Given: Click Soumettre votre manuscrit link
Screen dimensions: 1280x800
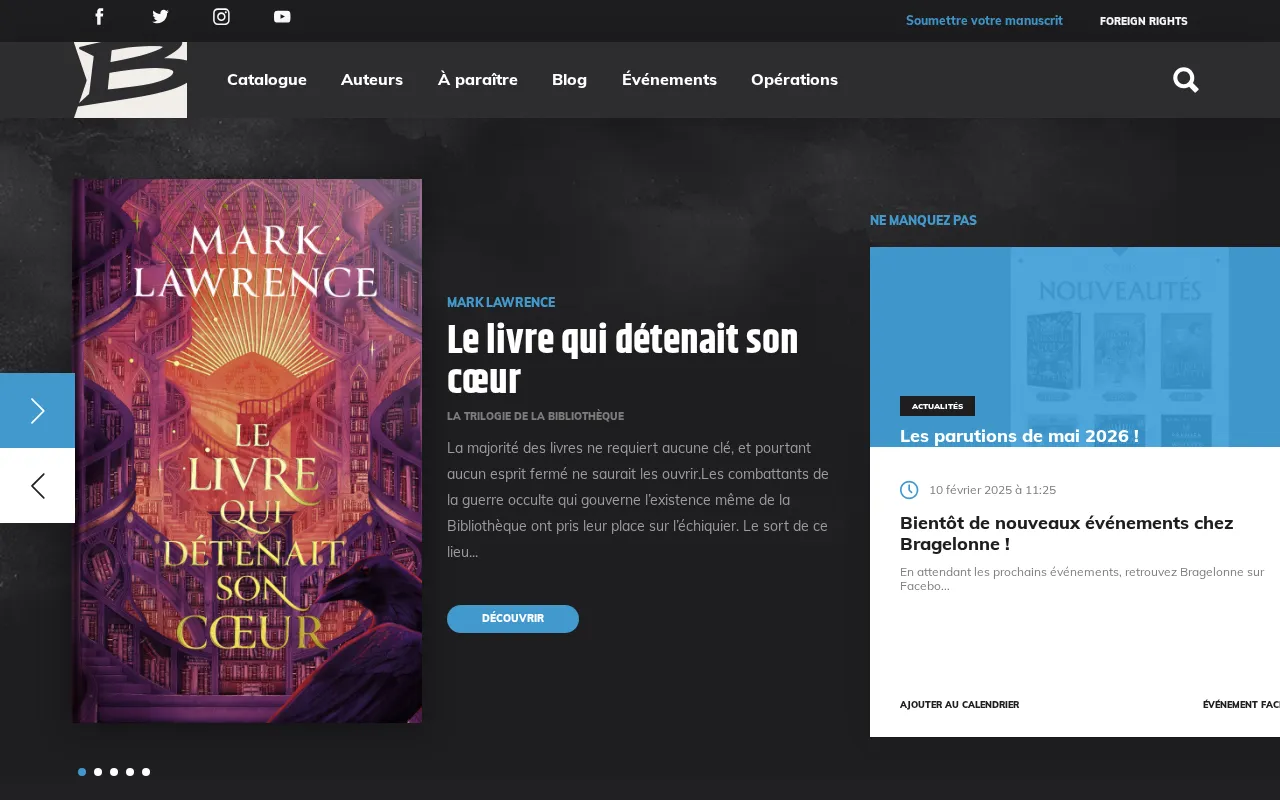Looking at the screenshot, I should (984, 21).
